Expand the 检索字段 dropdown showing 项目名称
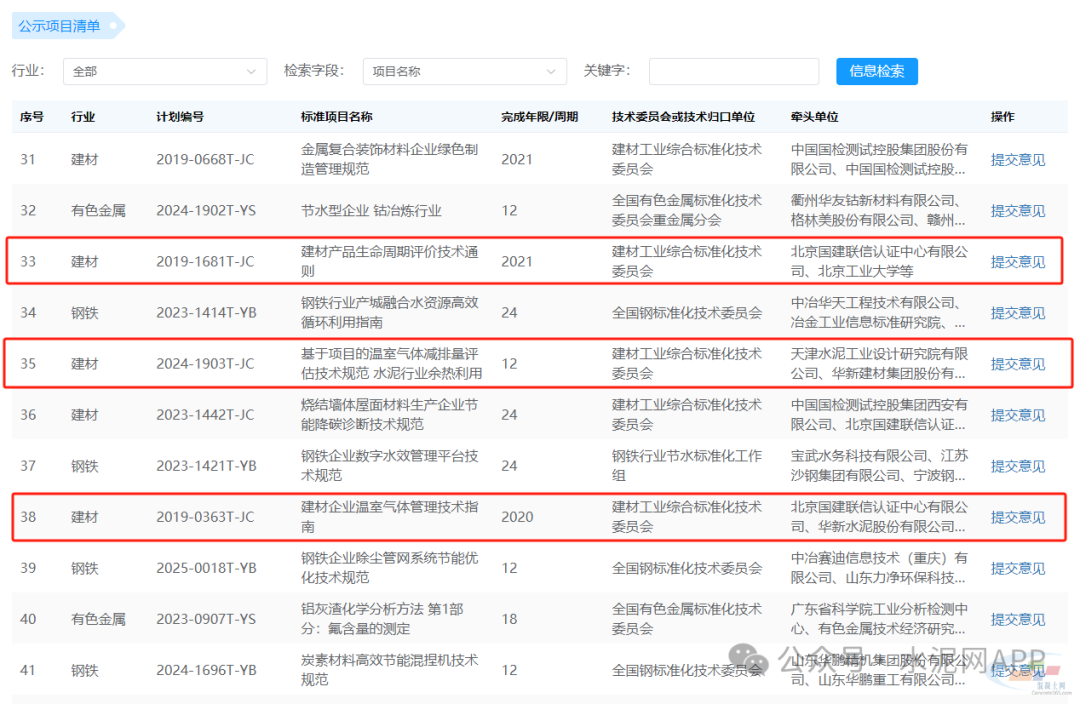 tap(464, 72)
